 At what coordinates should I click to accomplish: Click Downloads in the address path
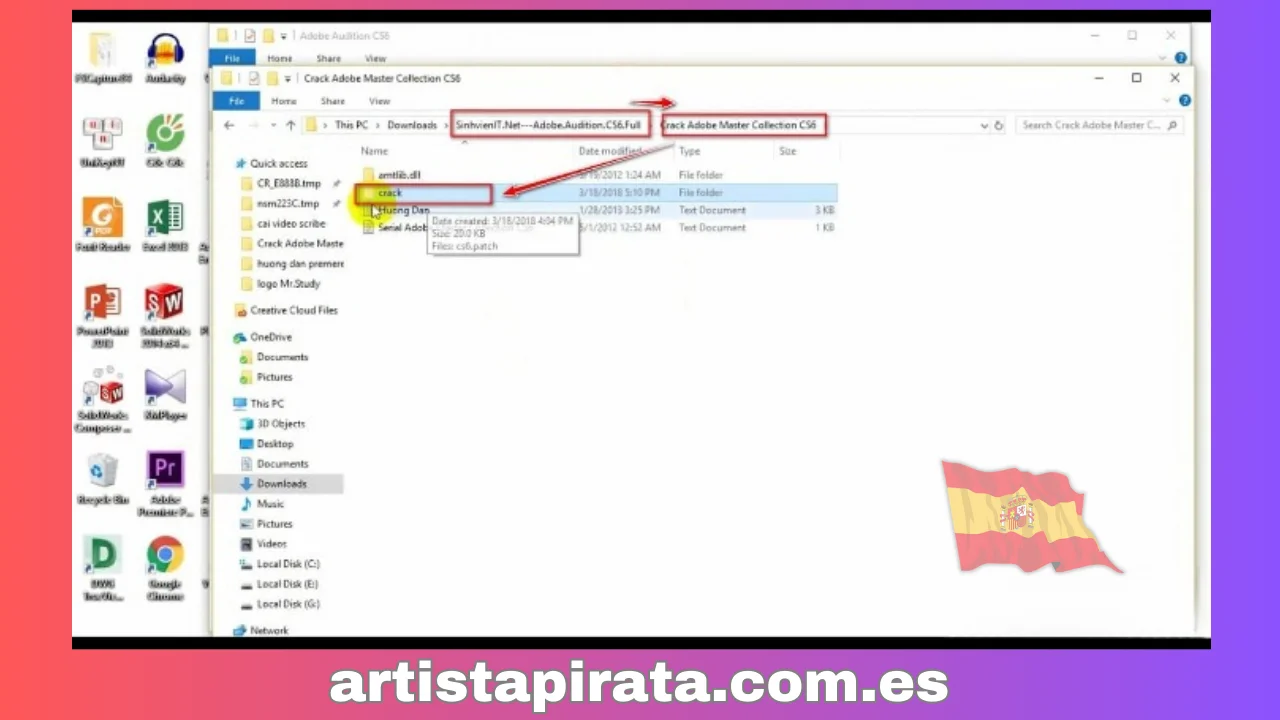coord(412,126)
